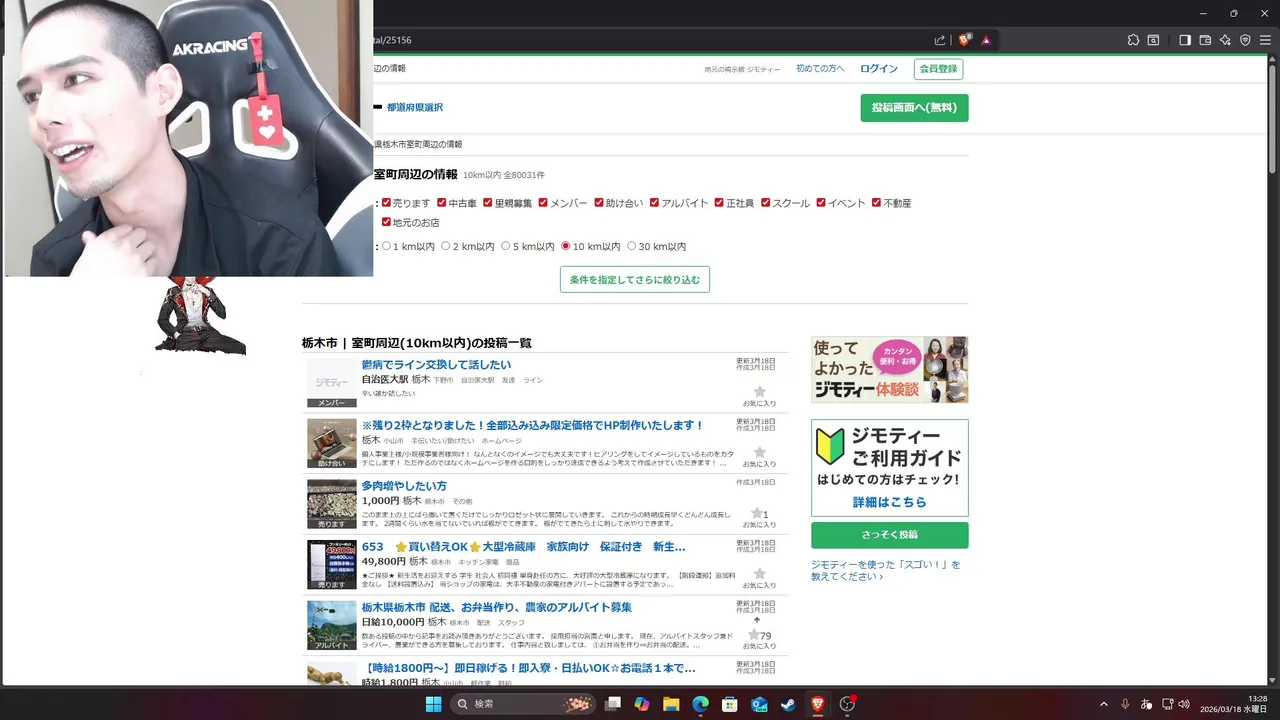This screenshot has height=720, width=1280.
Task: Open 鬱病でライン交換して話したい listing
Action: click(436, 365)
